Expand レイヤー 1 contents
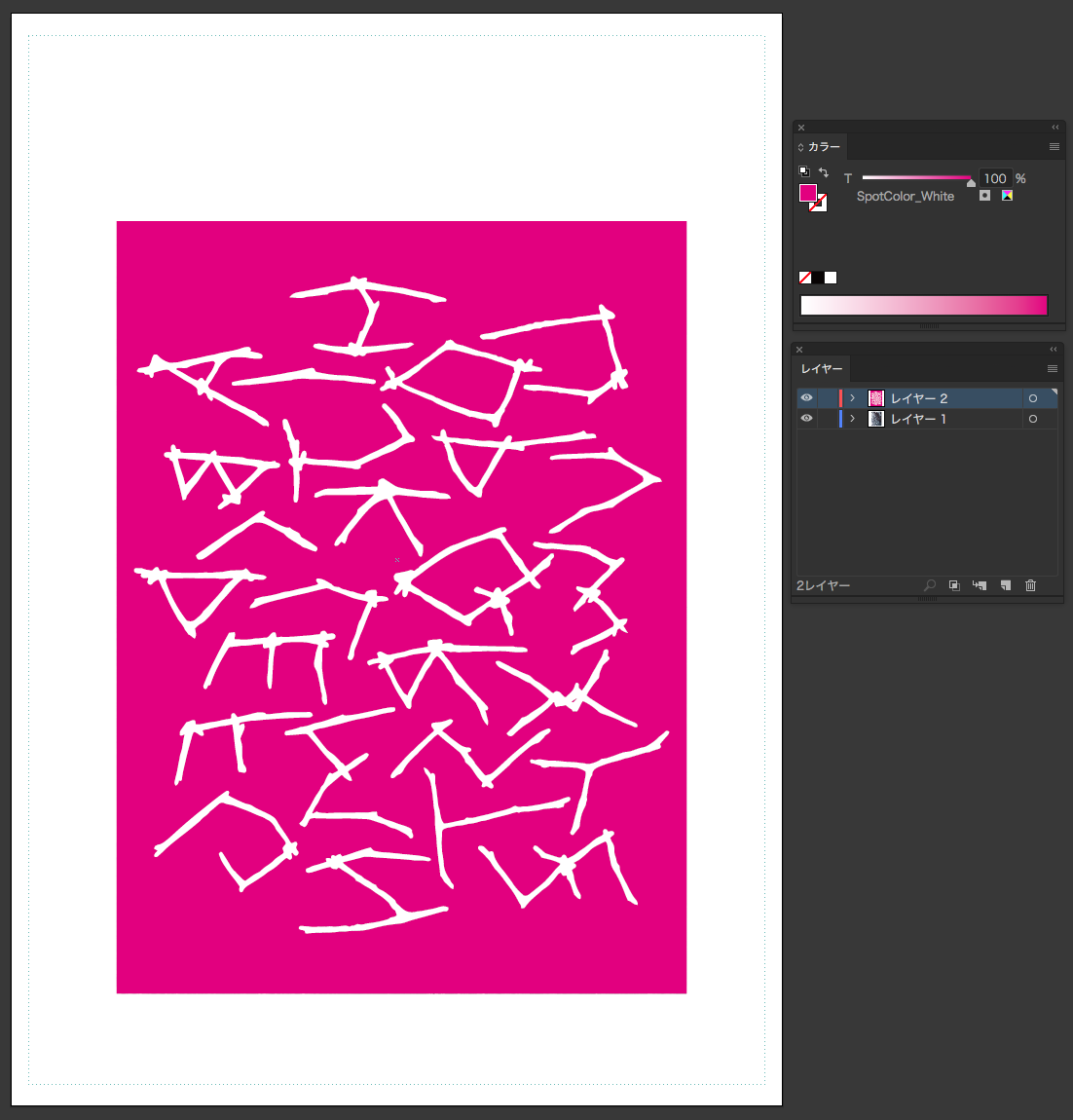The width and height of the screenshot is (1073, 1120). click(x=852, y=419)
